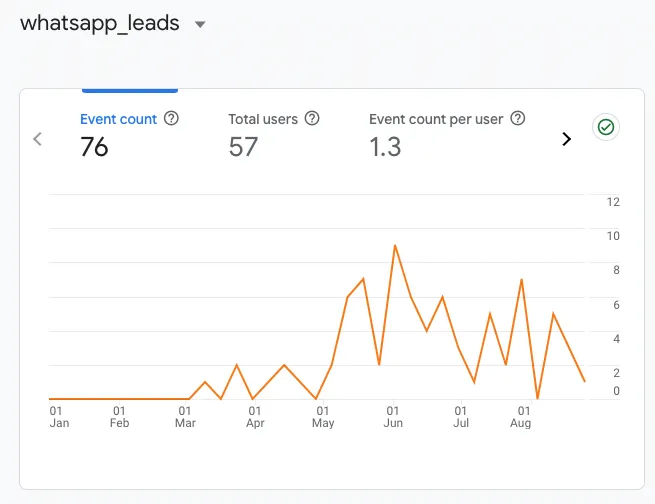The height and width of the screenshot is (504, 655).
Task: Click the whatsapp_leads title text
Action: (x=100, y=24)
